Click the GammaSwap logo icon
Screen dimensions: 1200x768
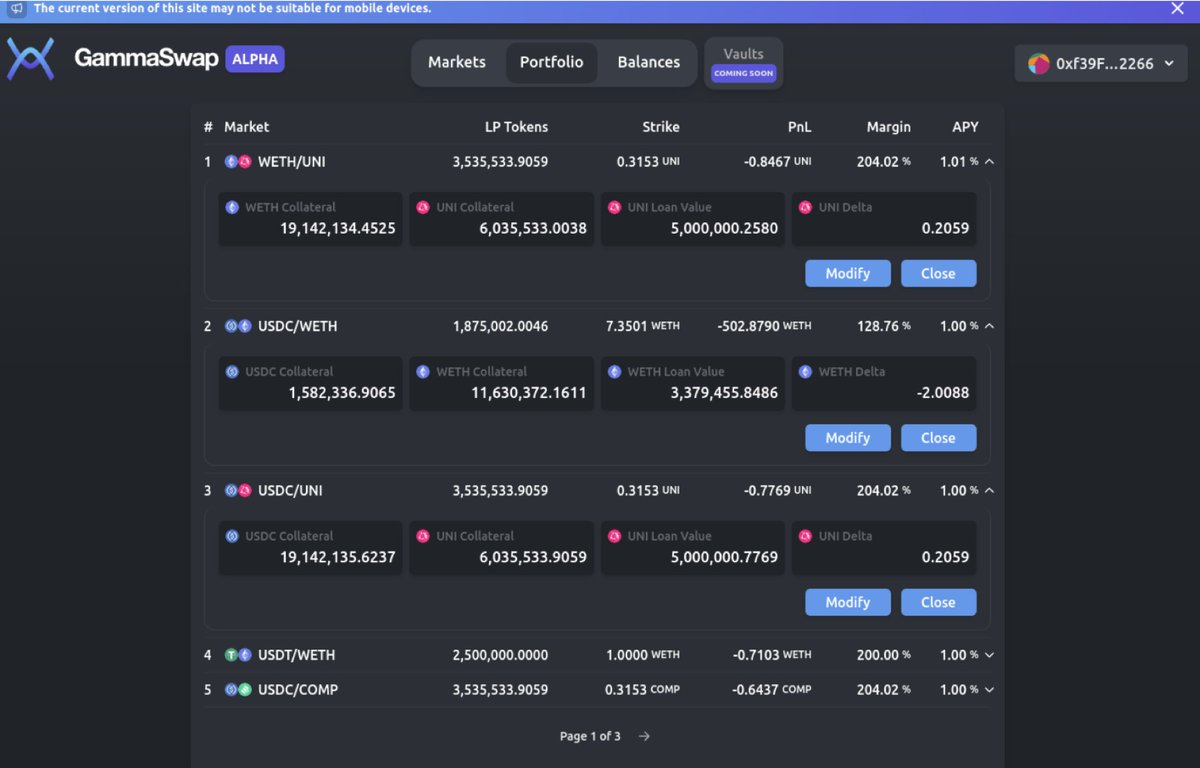pos(30,60)
